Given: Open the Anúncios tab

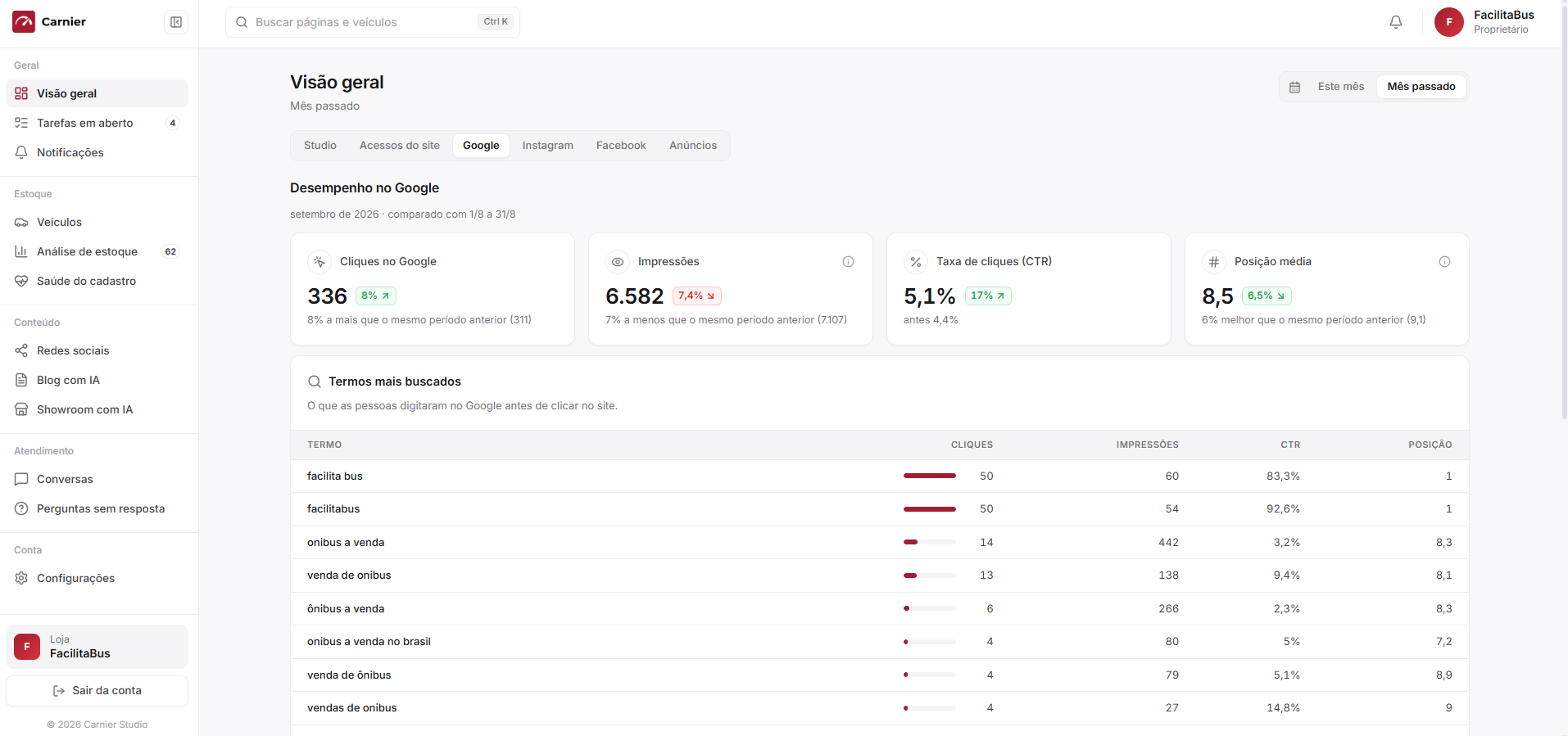Looking at the screenshot, I should (x=692, y=146).
